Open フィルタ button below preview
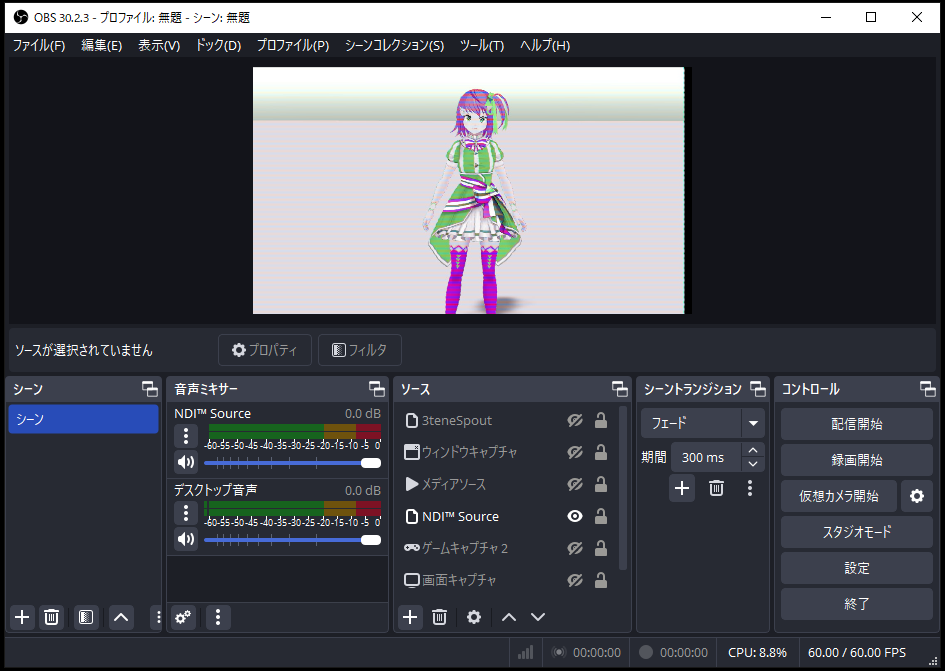945x671 pixels. (360, 350)
